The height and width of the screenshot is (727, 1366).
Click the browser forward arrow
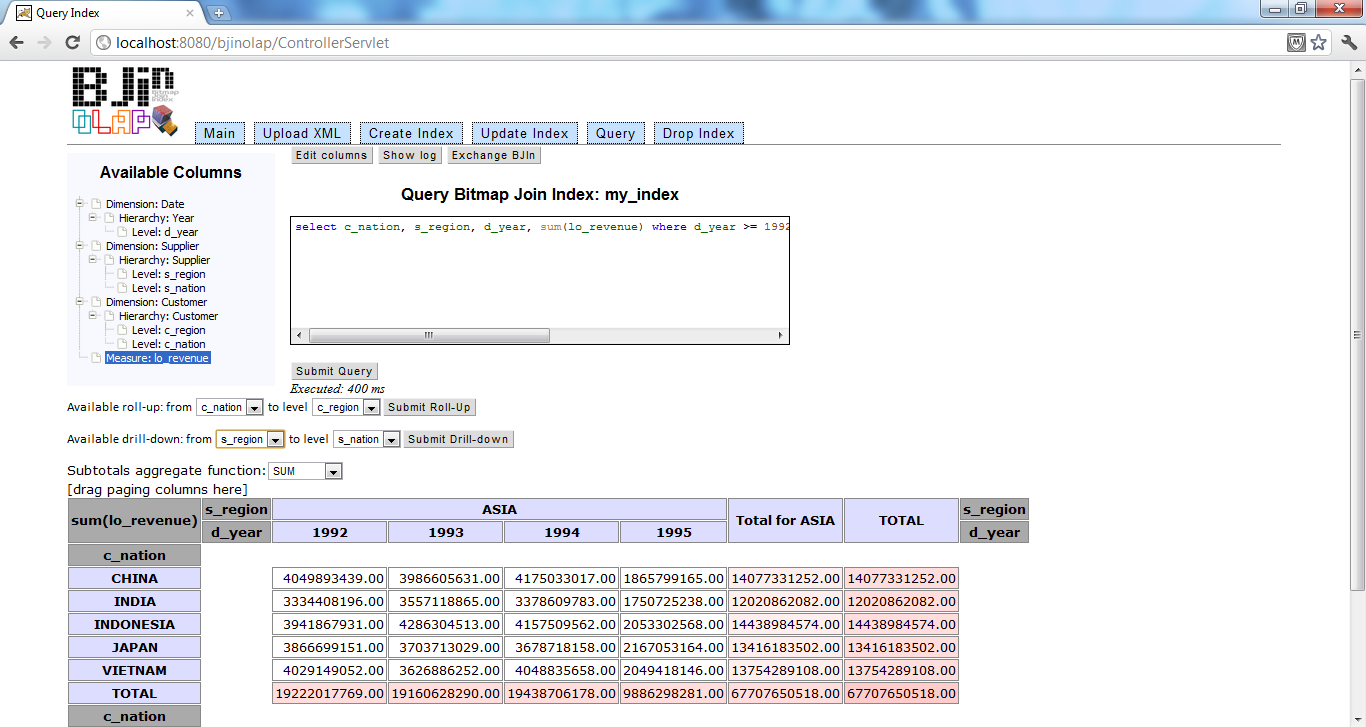click(44, 43)
